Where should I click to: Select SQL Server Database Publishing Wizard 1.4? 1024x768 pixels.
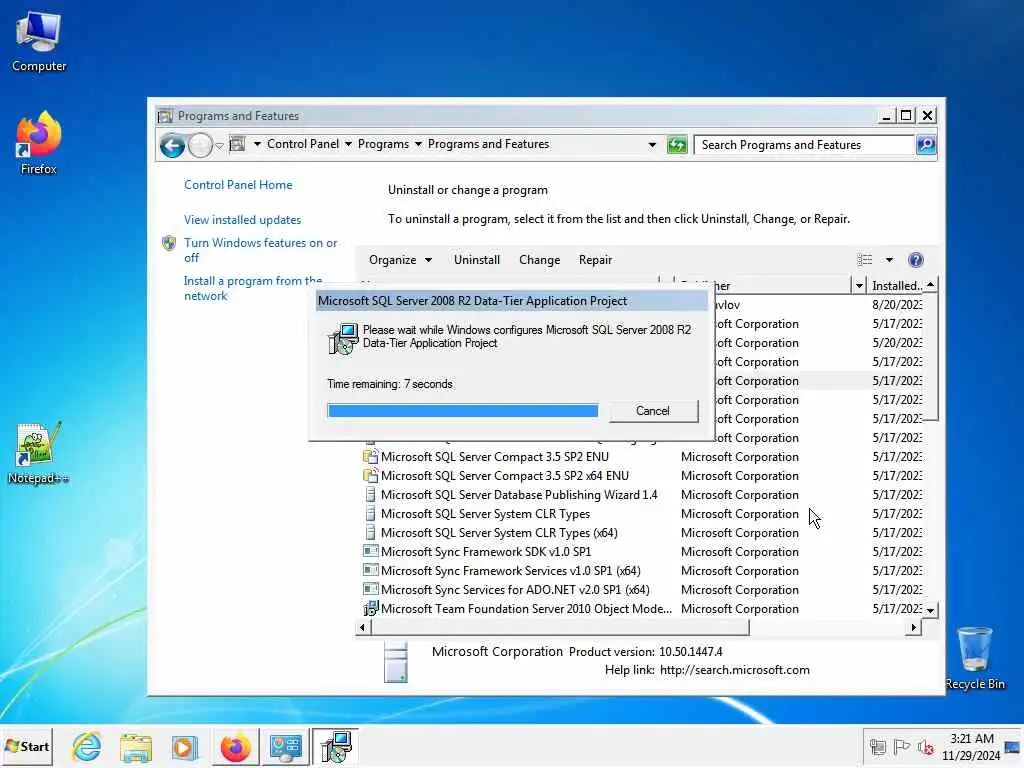click(x=519, y=495)
